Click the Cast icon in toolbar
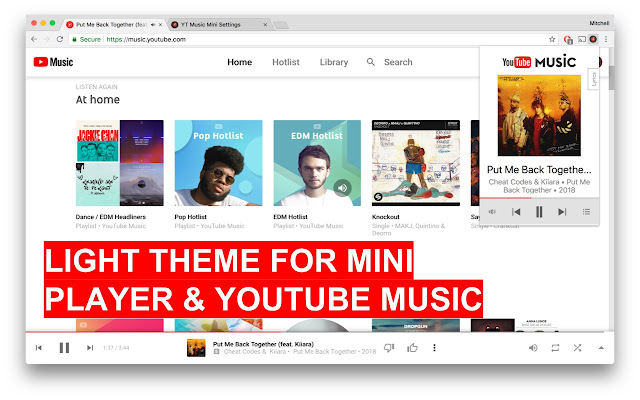The width and height of the screenshot is (640, 400). [x=582, y=39]
